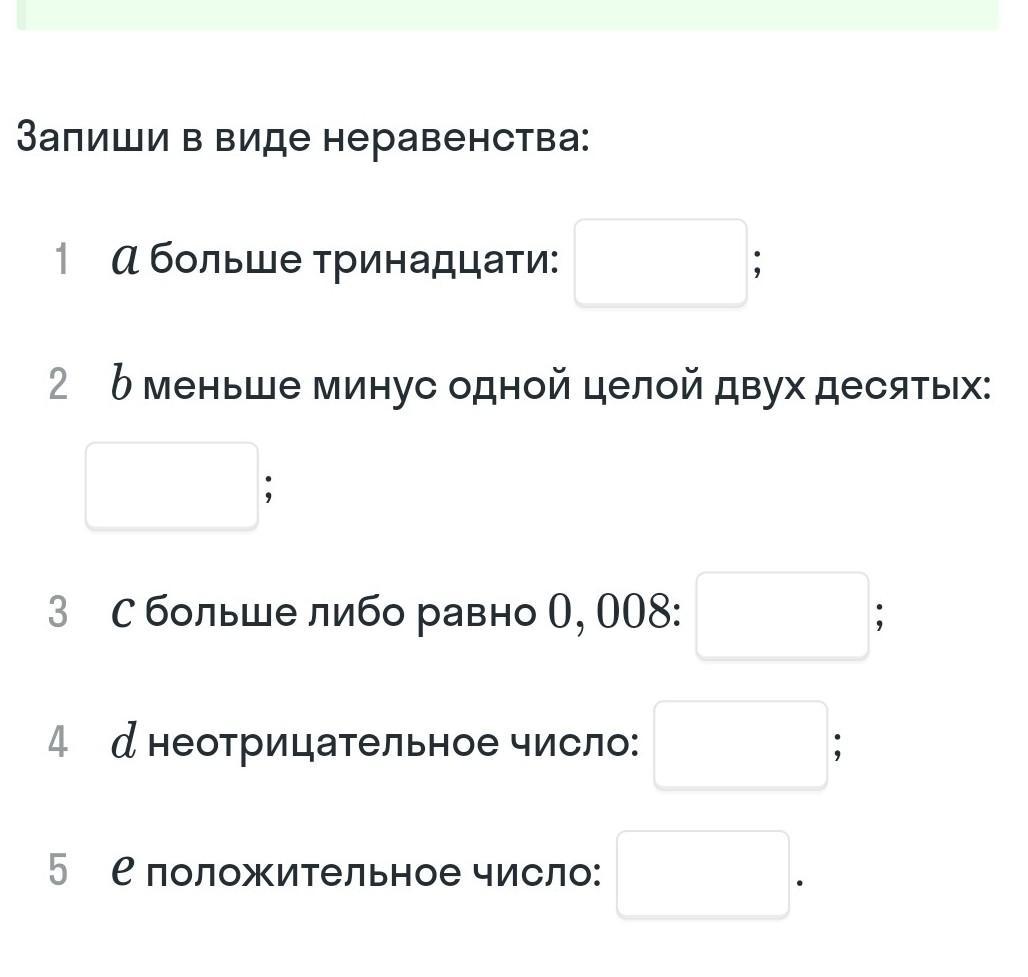Viewport: 1028px width, 977px height.
Task: Focus the answer field under the b inequality
Action: pos(172,485)
